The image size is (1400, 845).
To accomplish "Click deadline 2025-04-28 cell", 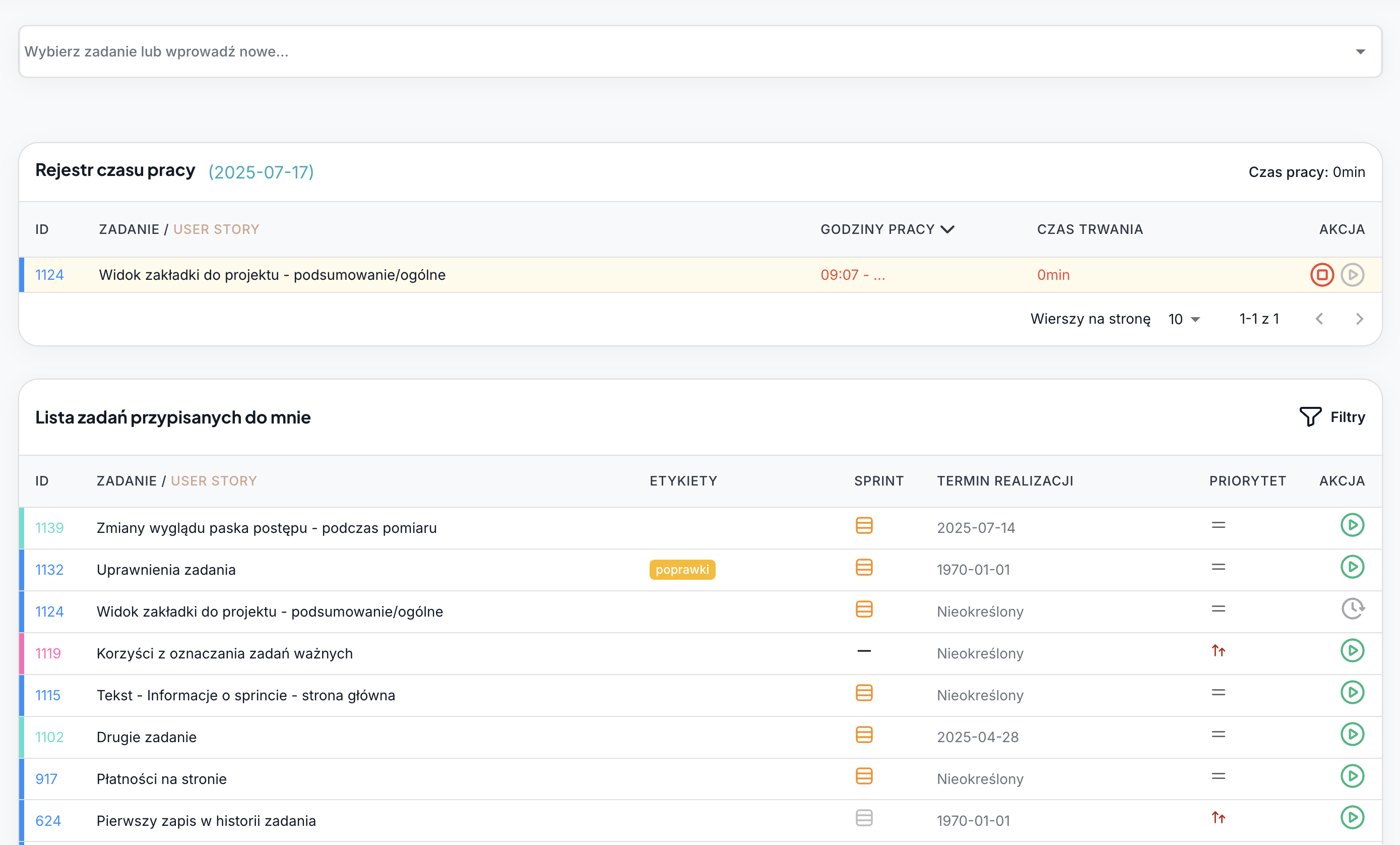I will click(x=977, y=737).
